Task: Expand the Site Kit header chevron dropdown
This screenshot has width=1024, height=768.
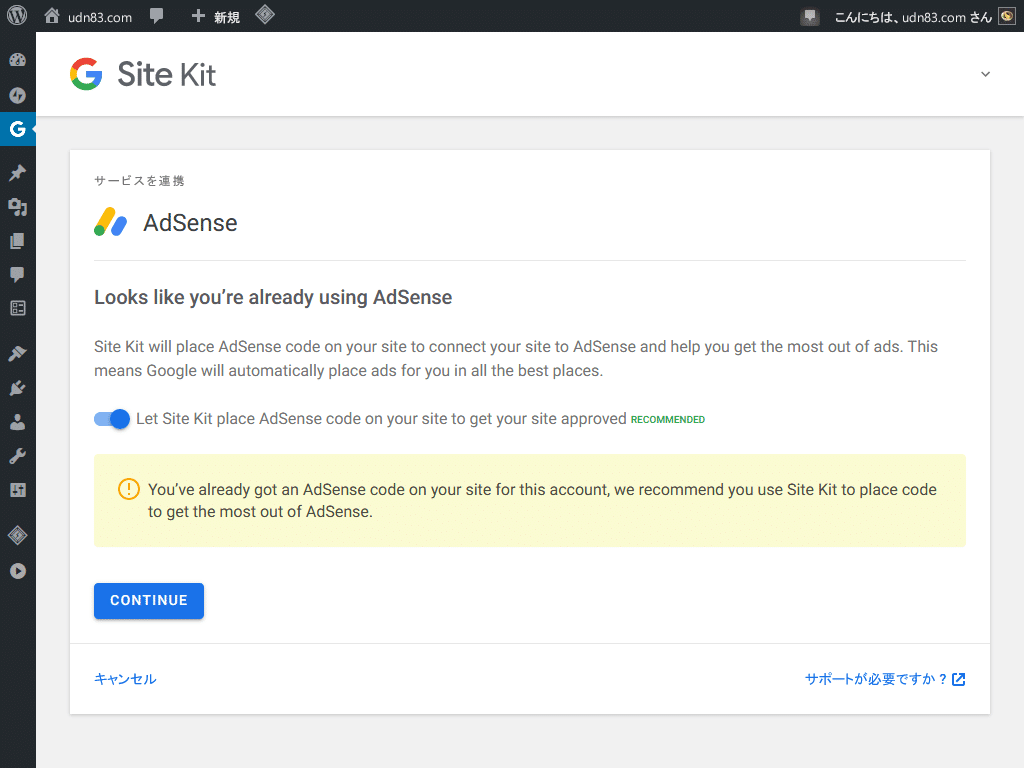Action: point(985,74)
